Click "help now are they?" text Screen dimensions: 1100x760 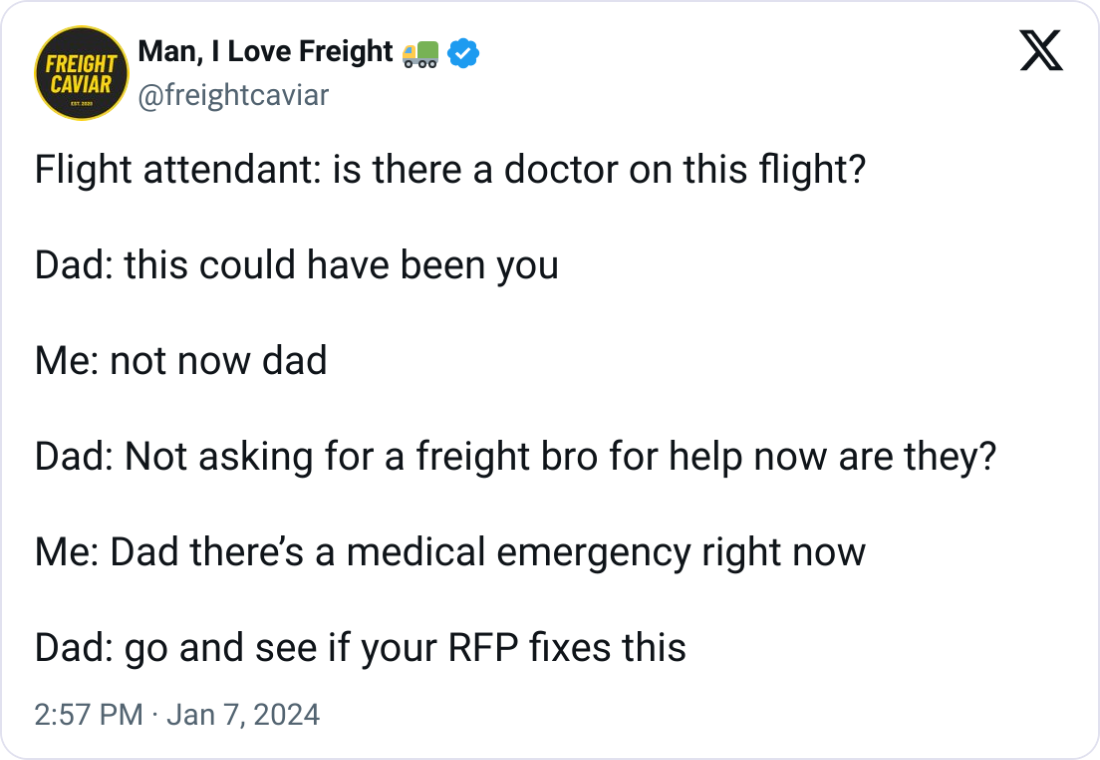click(x=846, y=456)
